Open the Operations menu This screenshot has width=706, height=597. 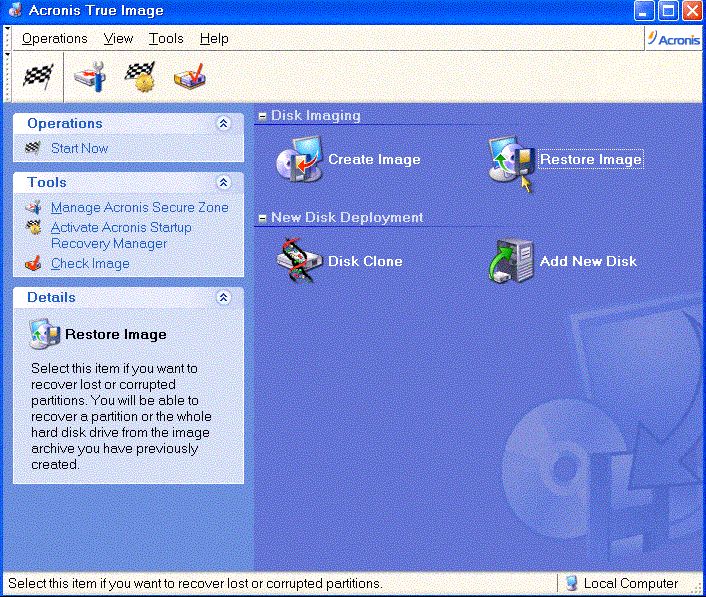point(55,38)
